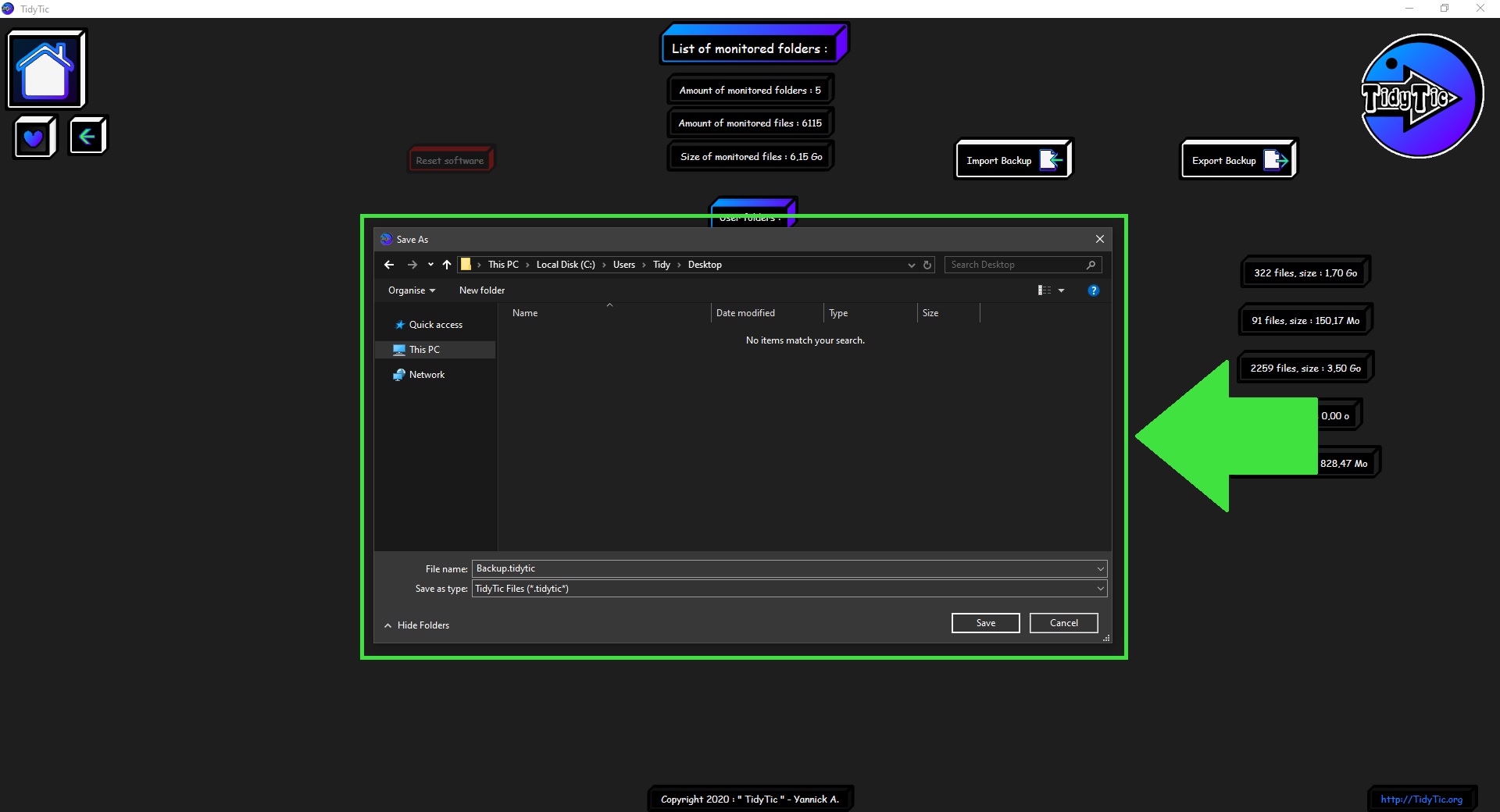The width and height of the screenshot is (1500, 812).
Task: Expand address bar history dropdown
Action: [x=911, y=265]
